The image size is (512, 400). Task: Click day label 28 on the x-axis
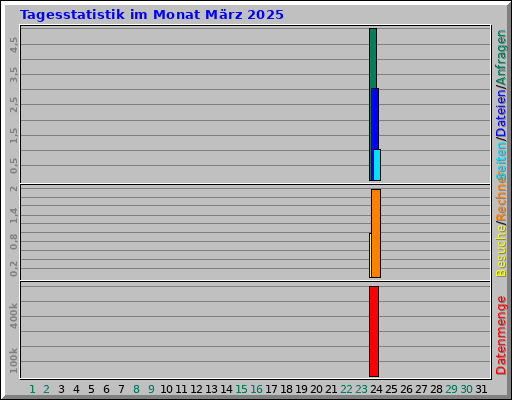coord(436,389)
